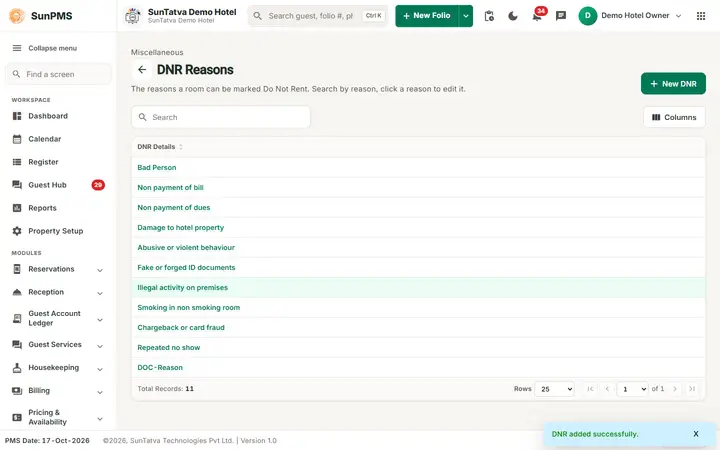Open notifications bell with 34 badge
This screenshot has height=450, width=720.
[x=537, y=16]
